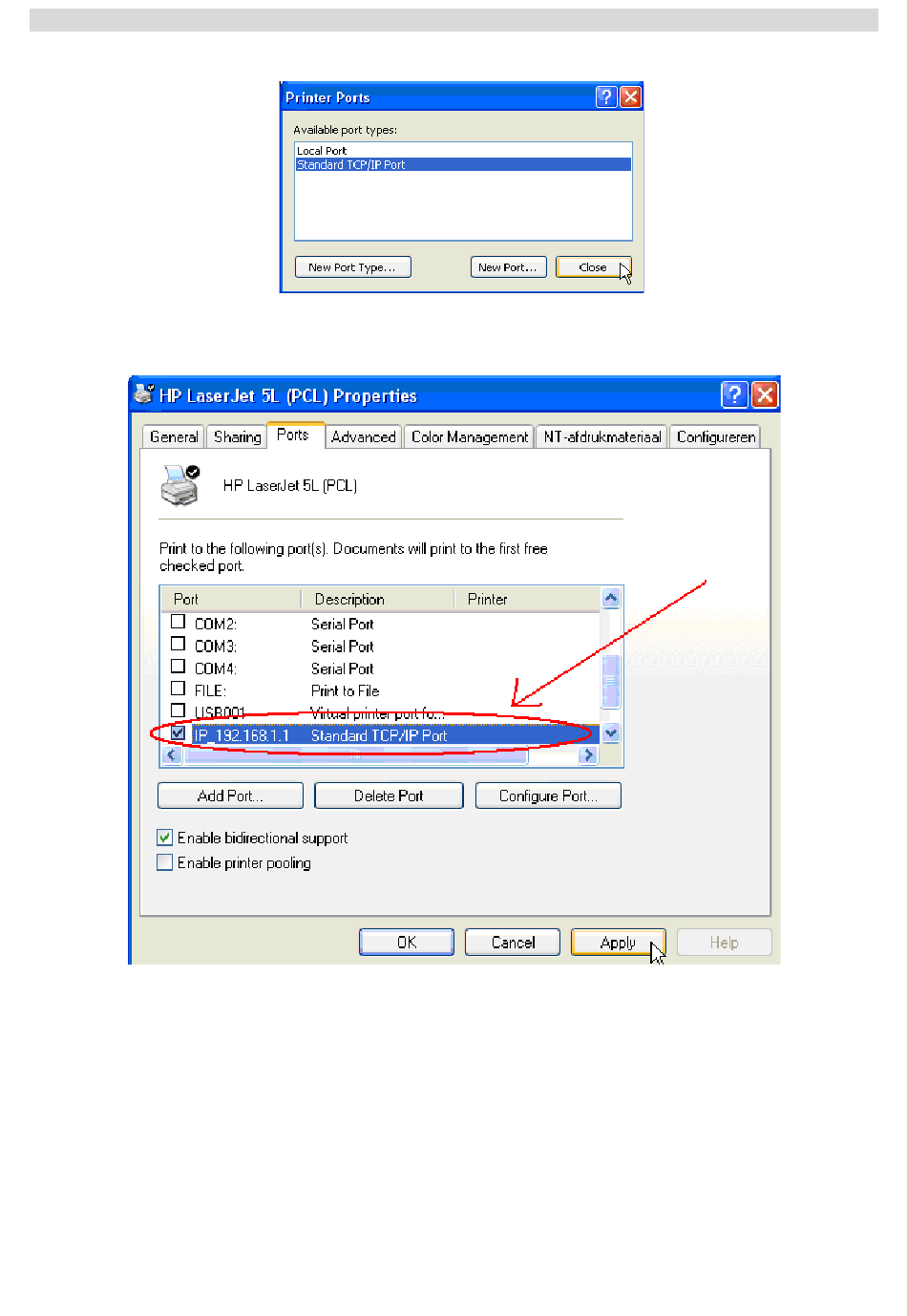907x1316 pixels.
Task: Check the COM2: port checkbox
Action: (x=178, y=622)
